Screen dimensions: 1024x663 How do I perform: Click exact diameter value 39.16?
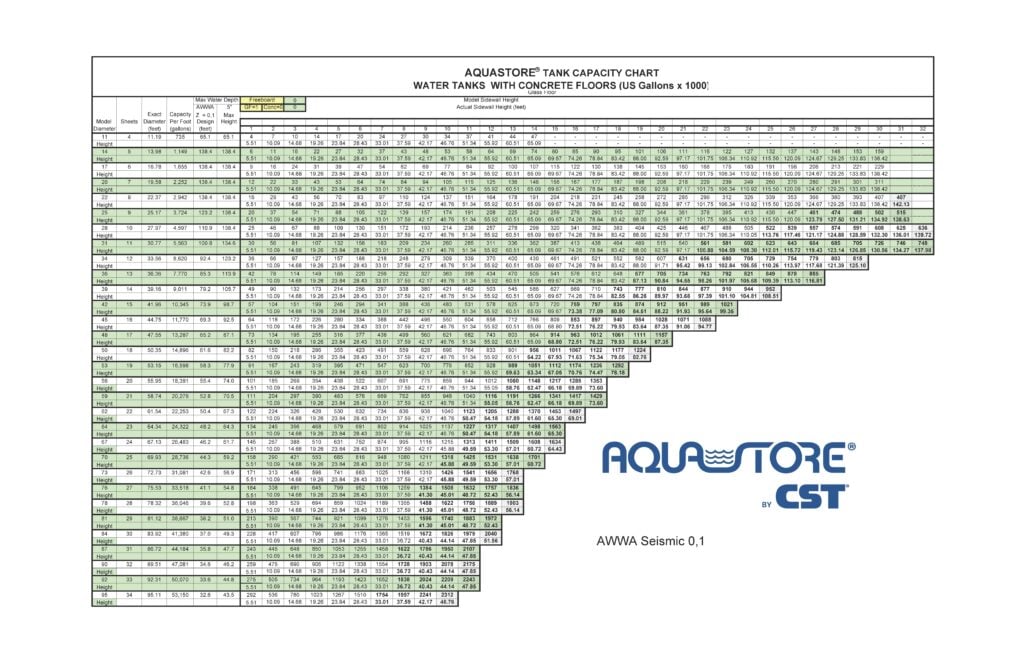(154, 289)
